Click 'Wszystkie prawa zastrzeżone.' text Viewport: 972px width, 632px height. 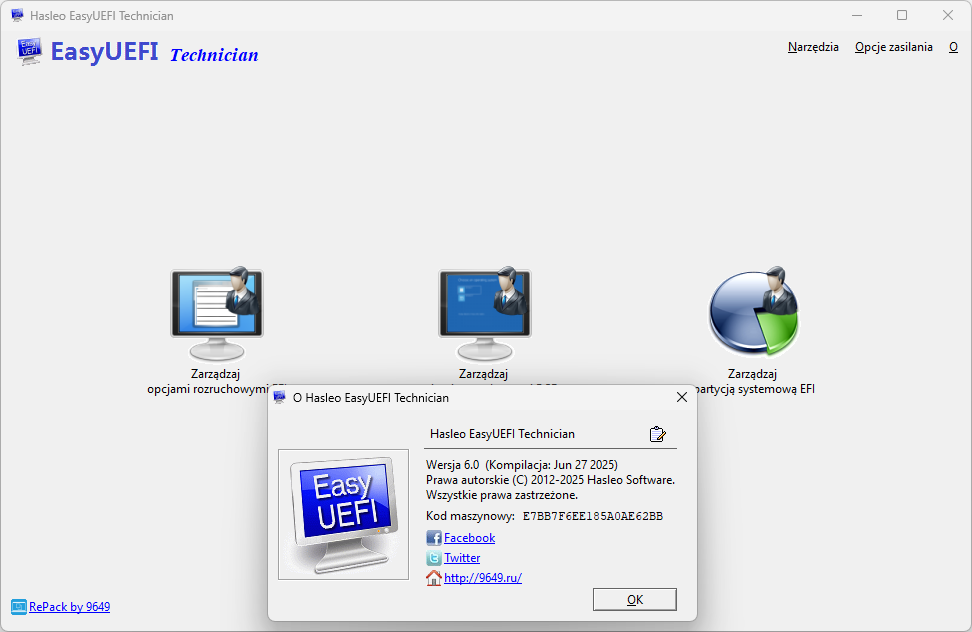(x=502, y=495)
